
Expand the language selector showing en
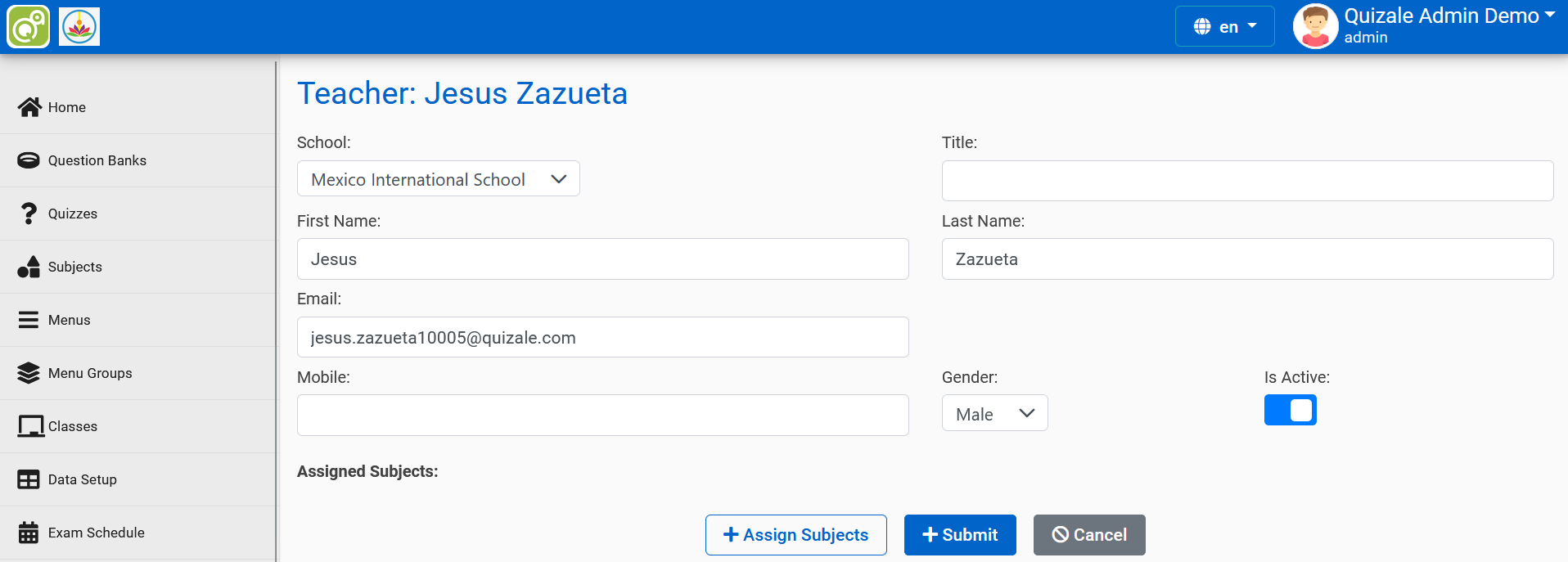coord(1224,25)
